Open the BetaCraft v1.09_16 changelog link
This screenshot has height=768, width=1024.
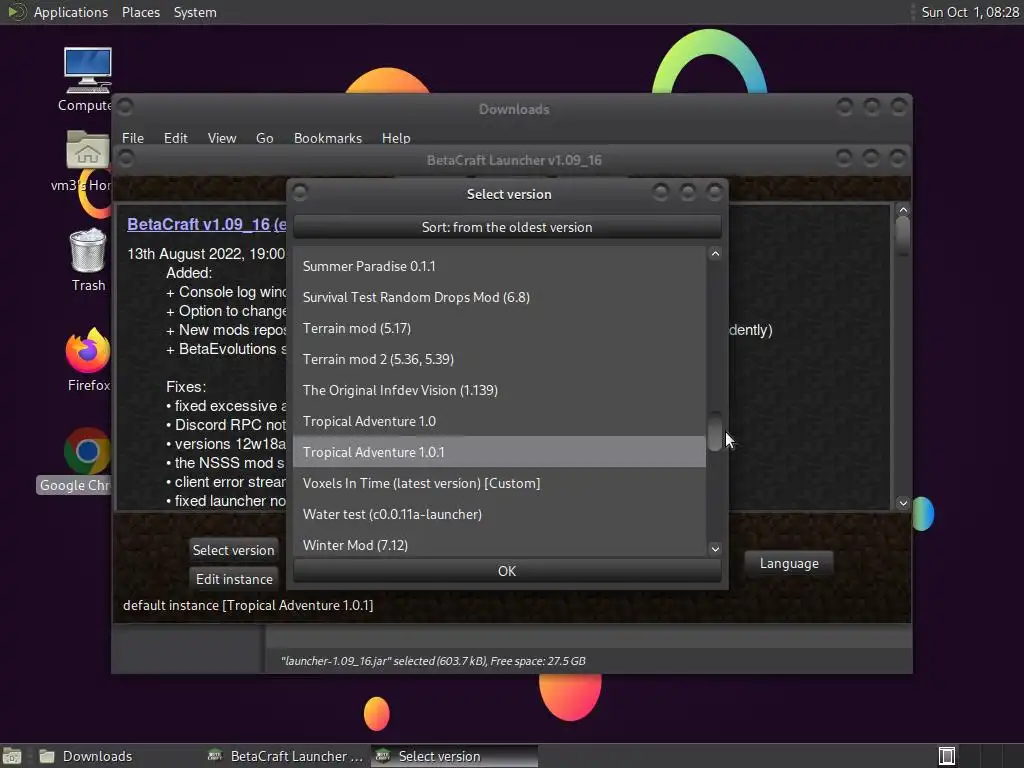click(x=206, y=224)
